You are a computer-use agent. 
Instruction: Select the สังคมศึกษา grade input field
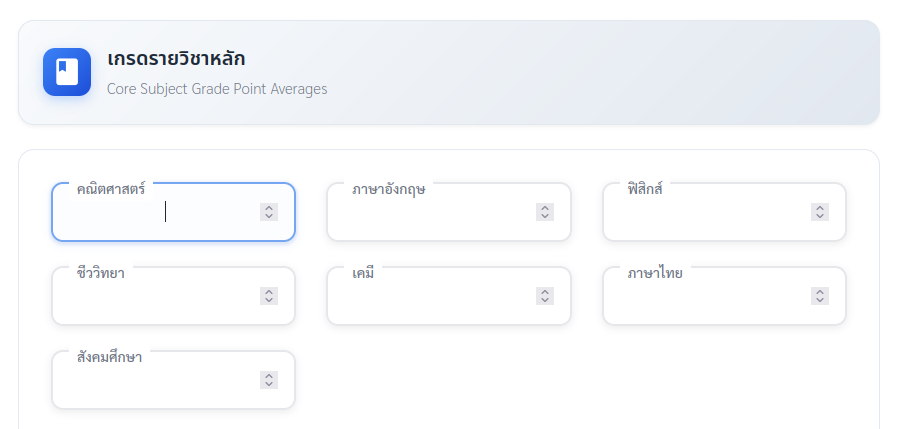pyautogui.click(x=155, y=380)
